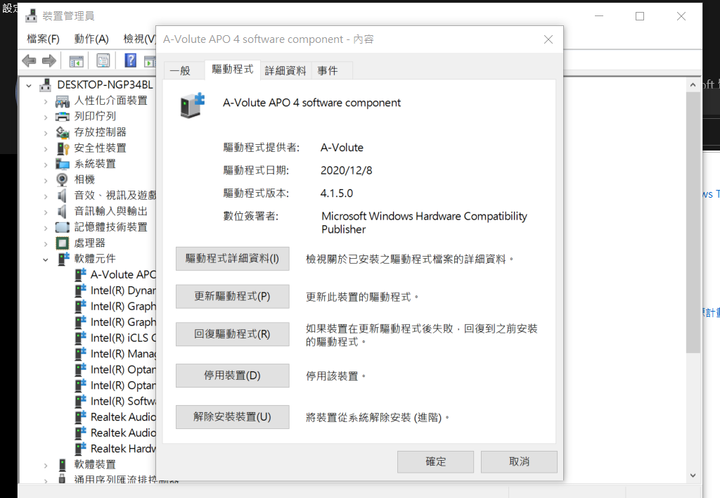Click the 人性化介面裝置 device icon
This screenshot has height=498, width=720.
(62, 101)
